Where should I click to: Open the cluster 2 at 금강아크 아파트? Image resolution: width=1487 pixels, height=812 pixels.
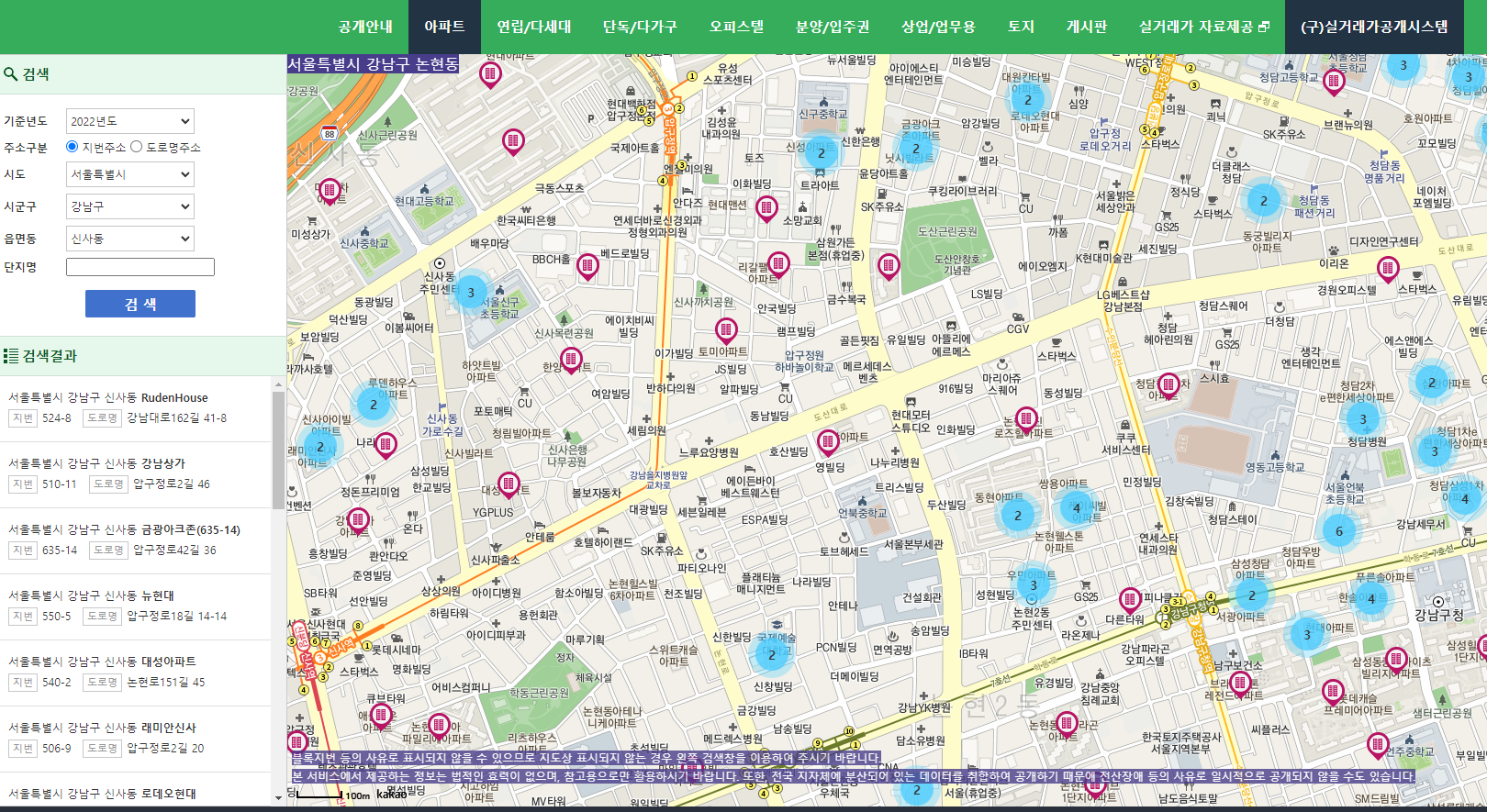click(x=915, y=149)
